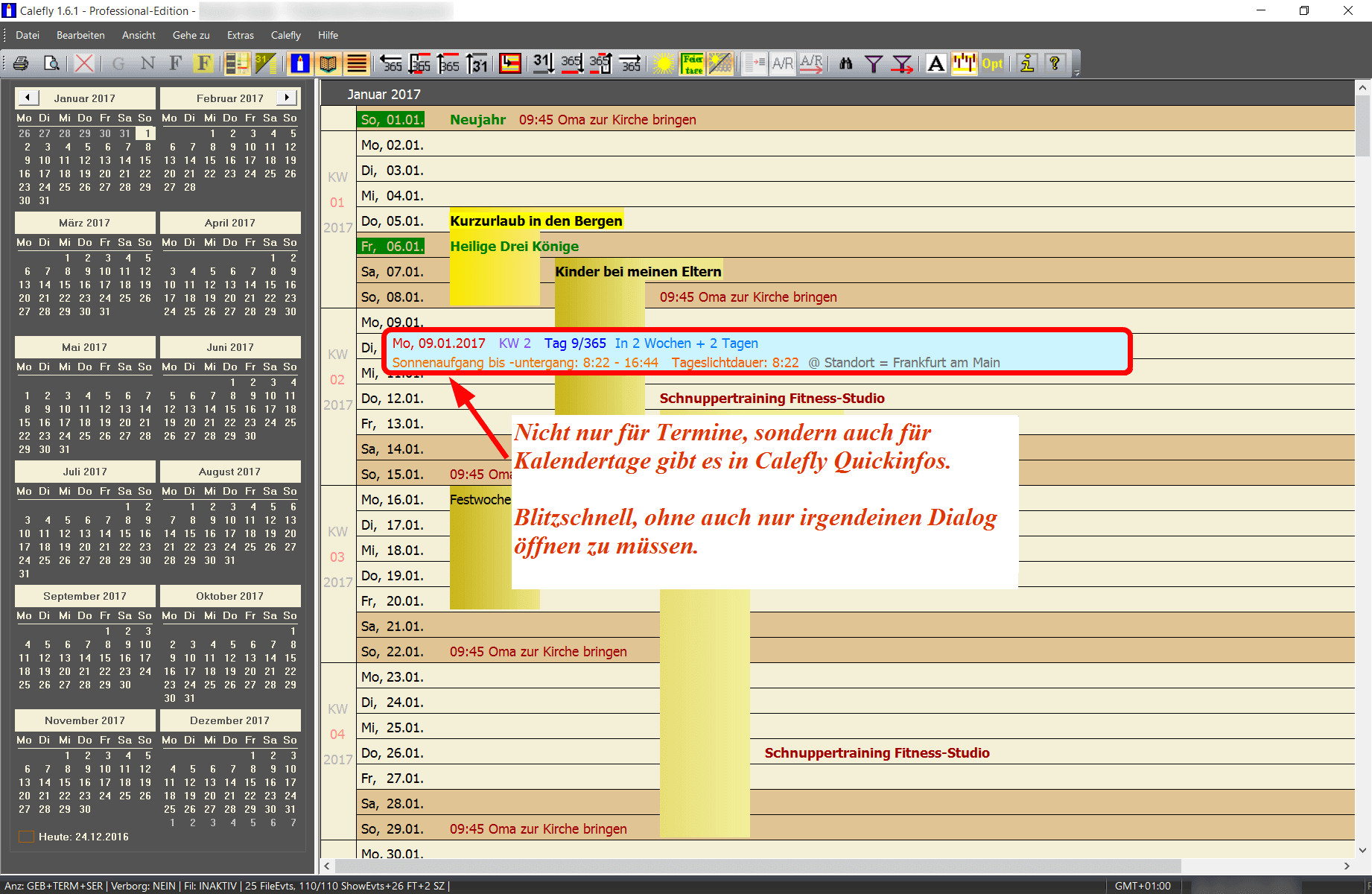Toggle the yellow highlighted F icon

coord(204,63)
